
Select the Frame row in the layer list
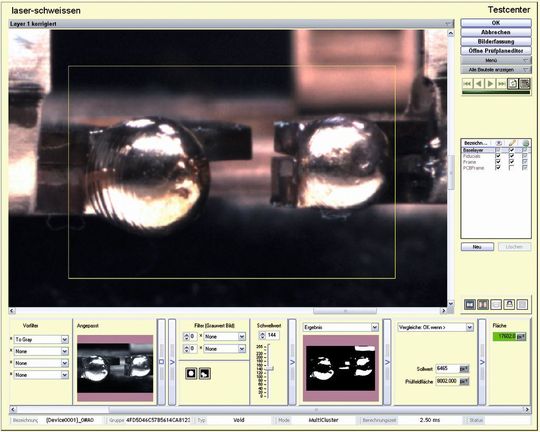point(496,162)
